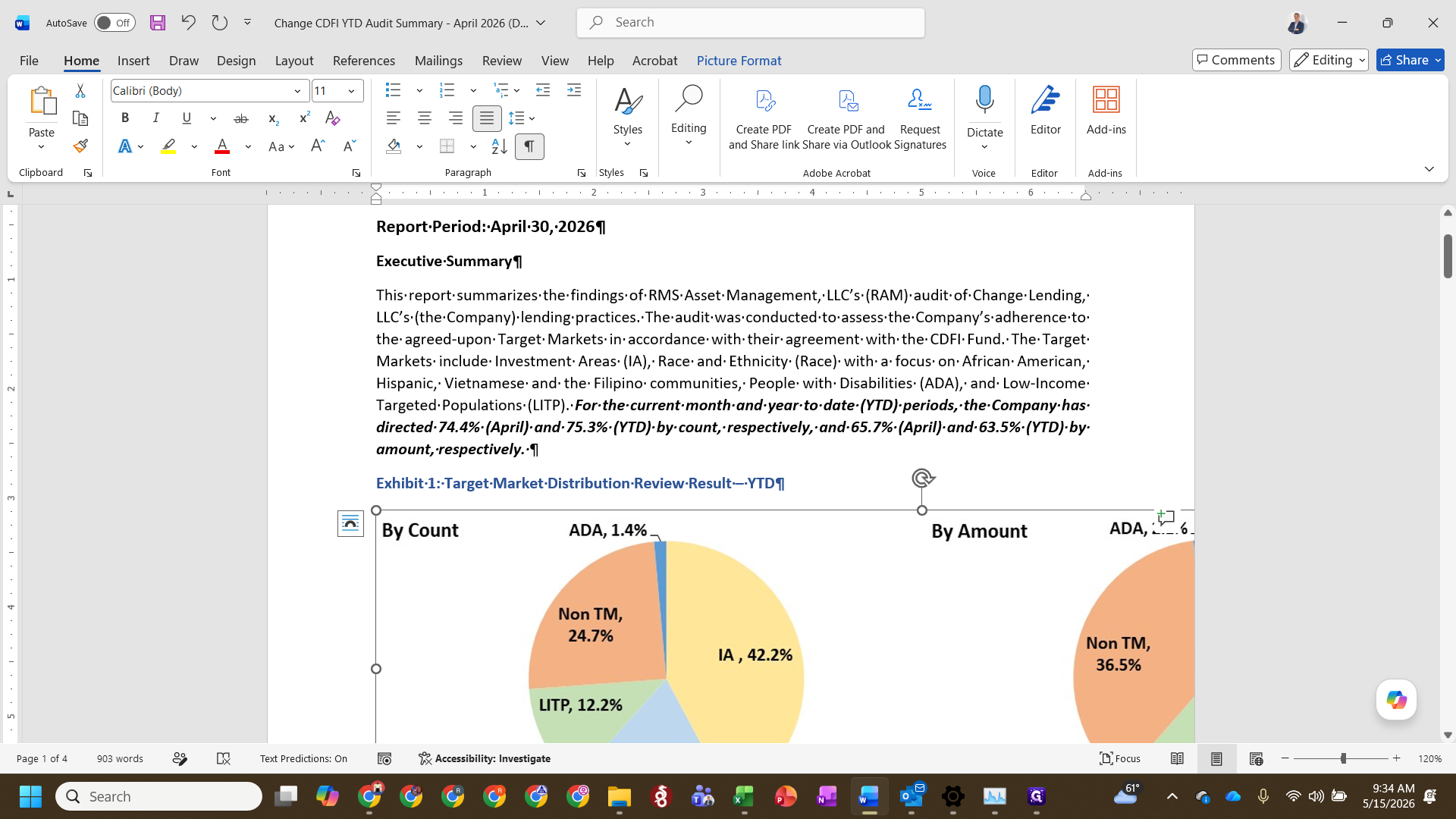Image resolution: width=1456 pixels, height=819 pixels.
Task: Increase paragraph indent
Action: click(x=574, y=90)
